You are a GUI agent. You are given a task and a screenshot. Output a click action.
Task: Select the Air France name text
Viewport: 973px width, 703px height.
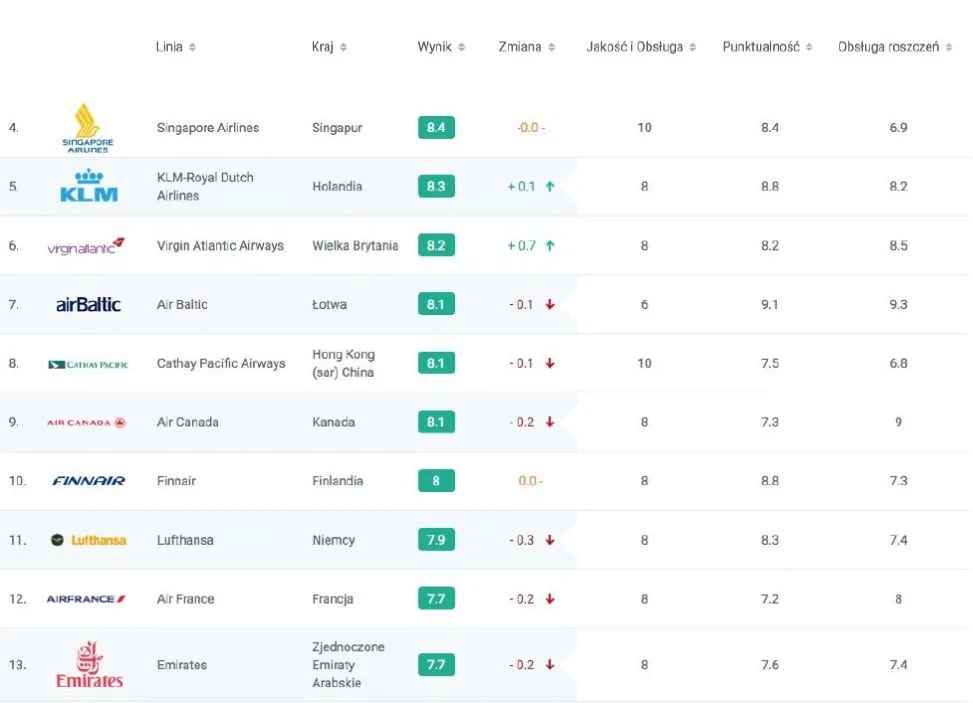pos(186,599)
